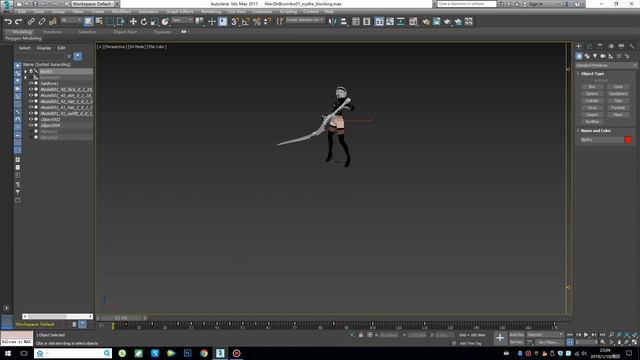This screenshot has width=640, height=360.
Task: Click the Box primitive button
Action: (592, 87)
